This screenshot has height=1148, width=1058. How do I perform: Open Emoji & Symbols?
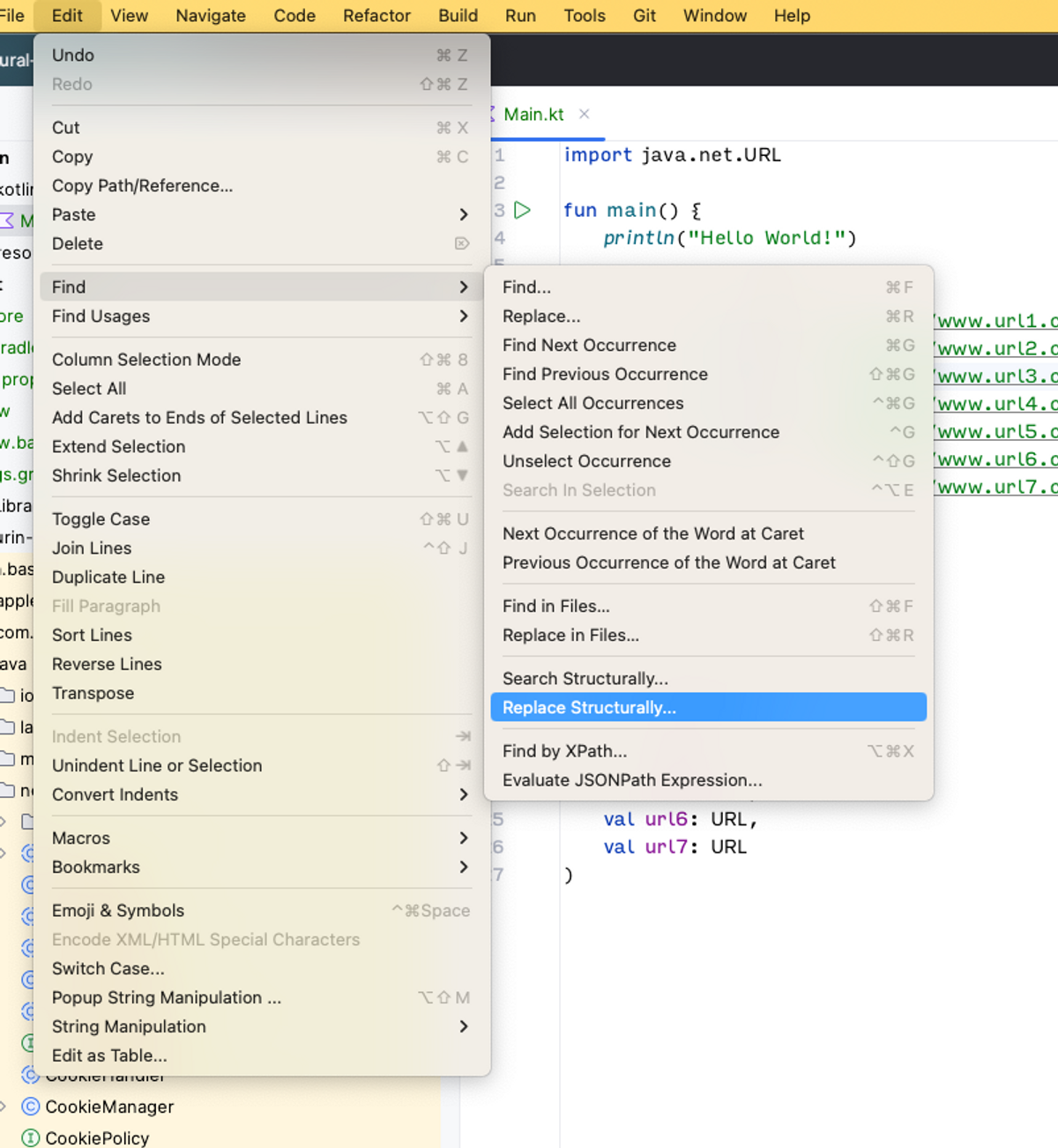click(262, 910)
